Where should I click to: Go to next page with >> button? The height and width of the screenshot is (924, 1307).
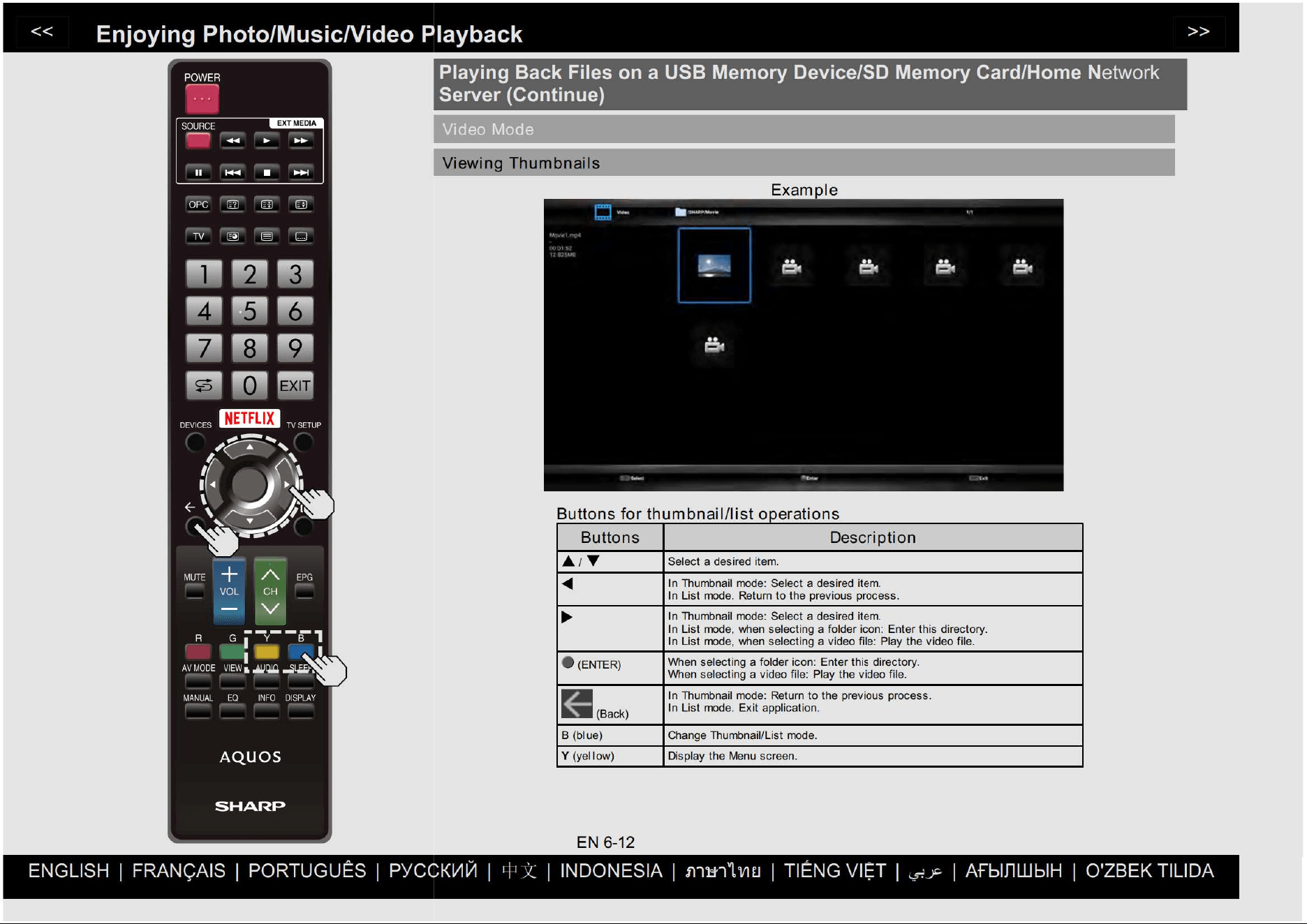coord(1198,31)
